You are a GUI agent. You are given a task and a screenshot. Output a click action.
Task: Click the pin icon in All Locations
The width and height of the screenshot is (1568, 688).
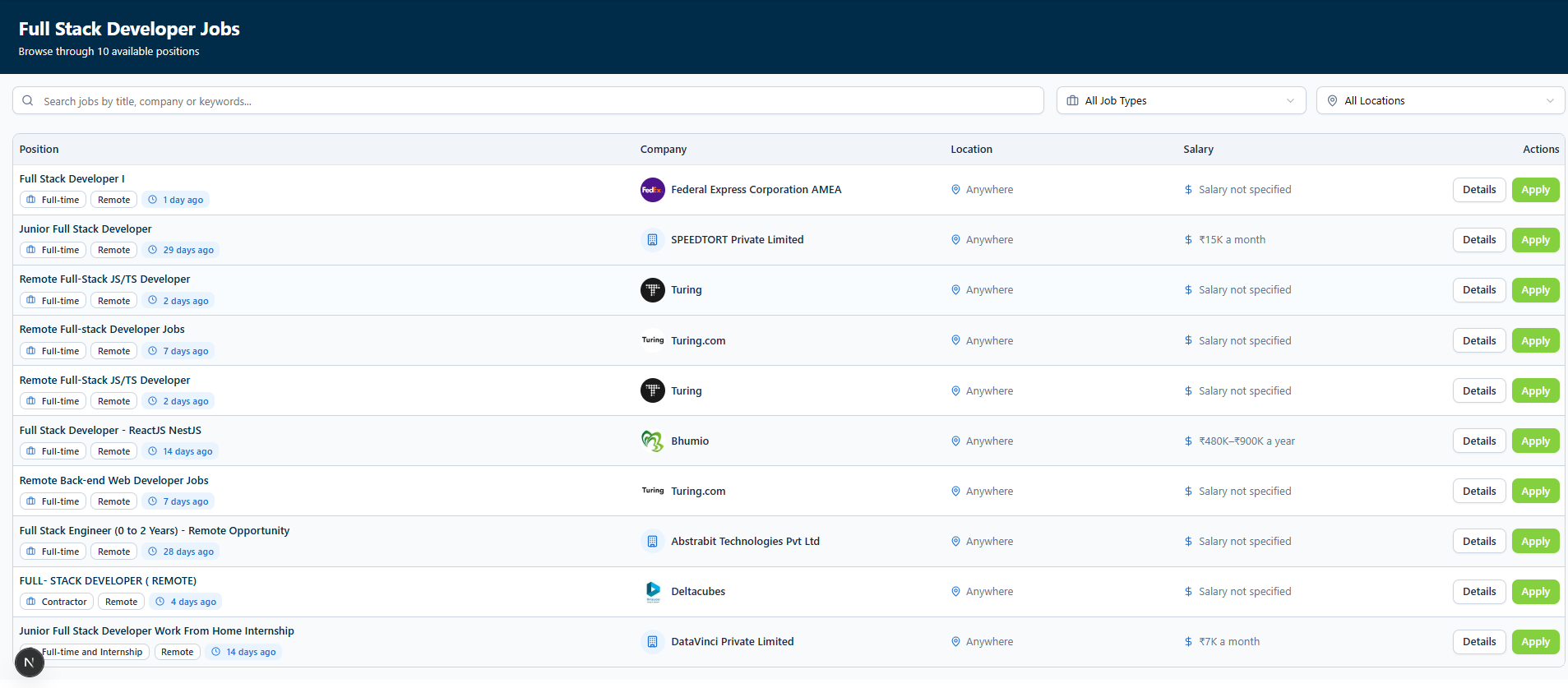(x=1332, y=100)
